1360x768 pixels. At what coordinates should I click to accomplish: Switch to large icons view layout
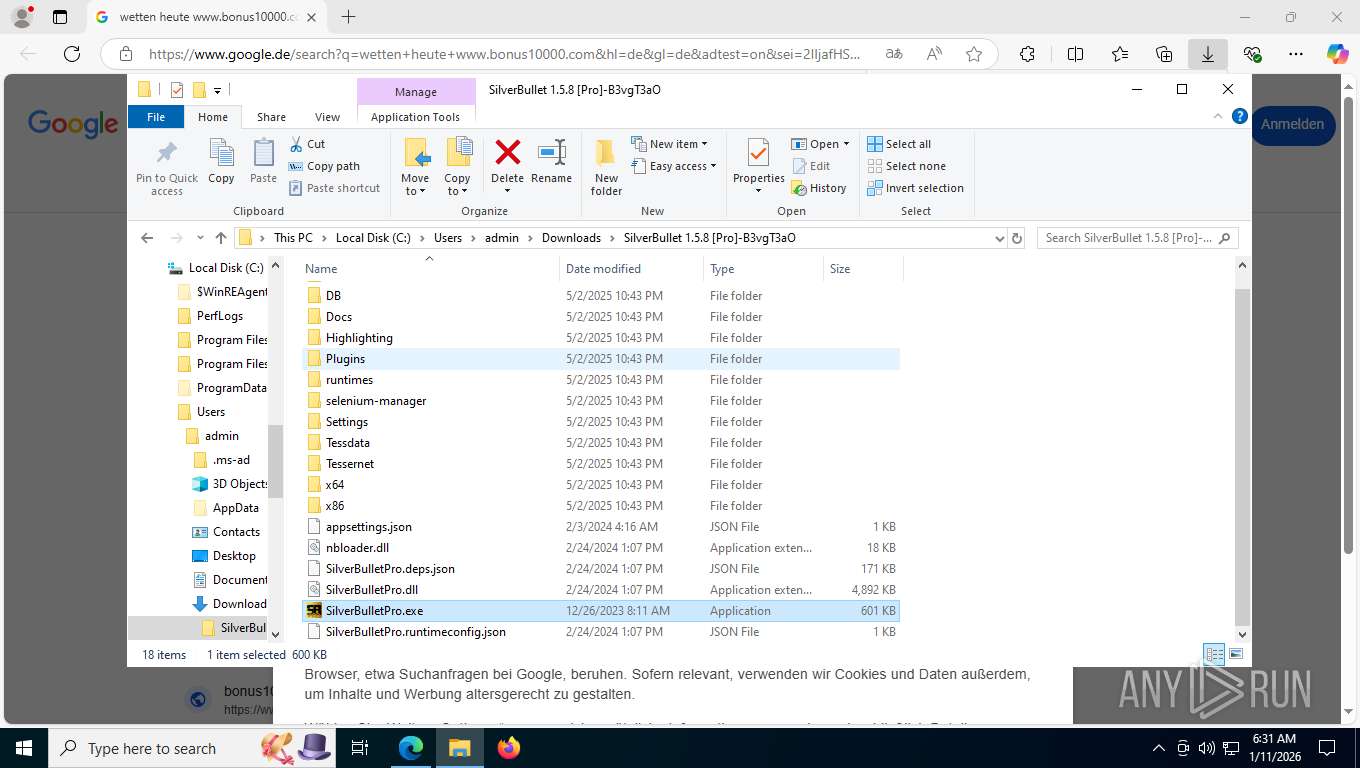(x=1236, y=655)
